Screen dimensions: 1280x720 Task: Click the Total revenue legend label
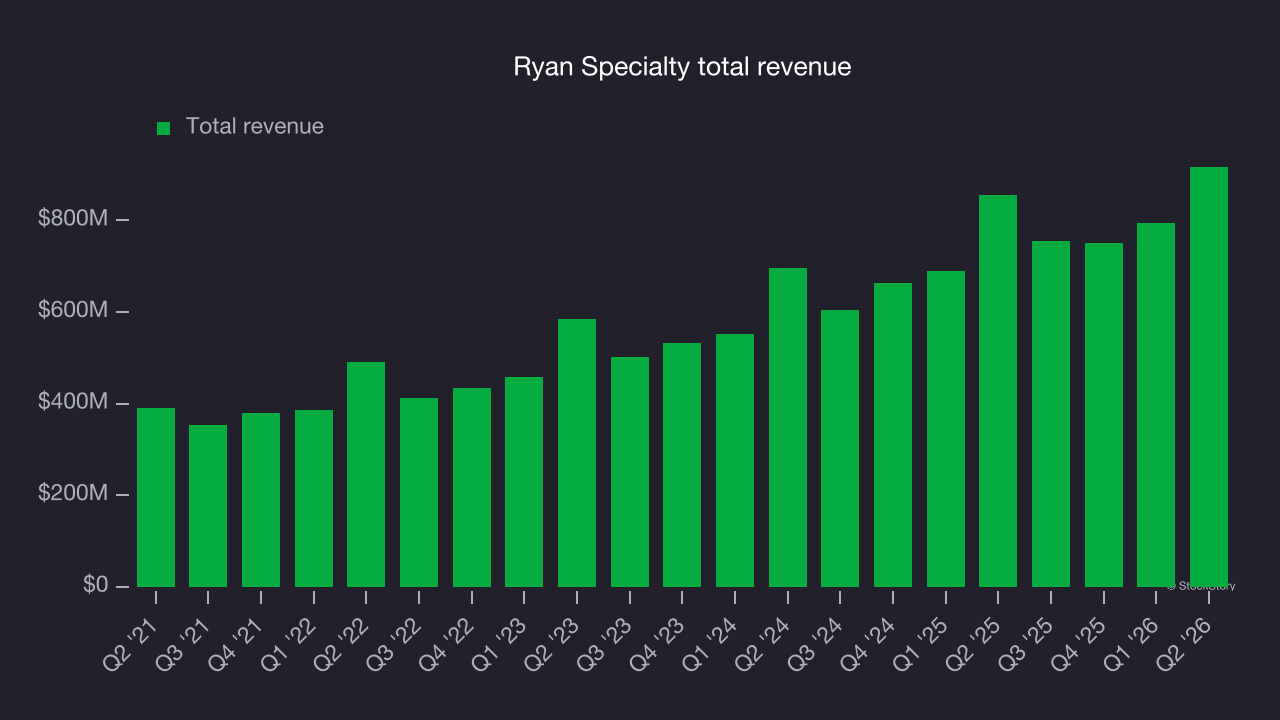[255, 126]
